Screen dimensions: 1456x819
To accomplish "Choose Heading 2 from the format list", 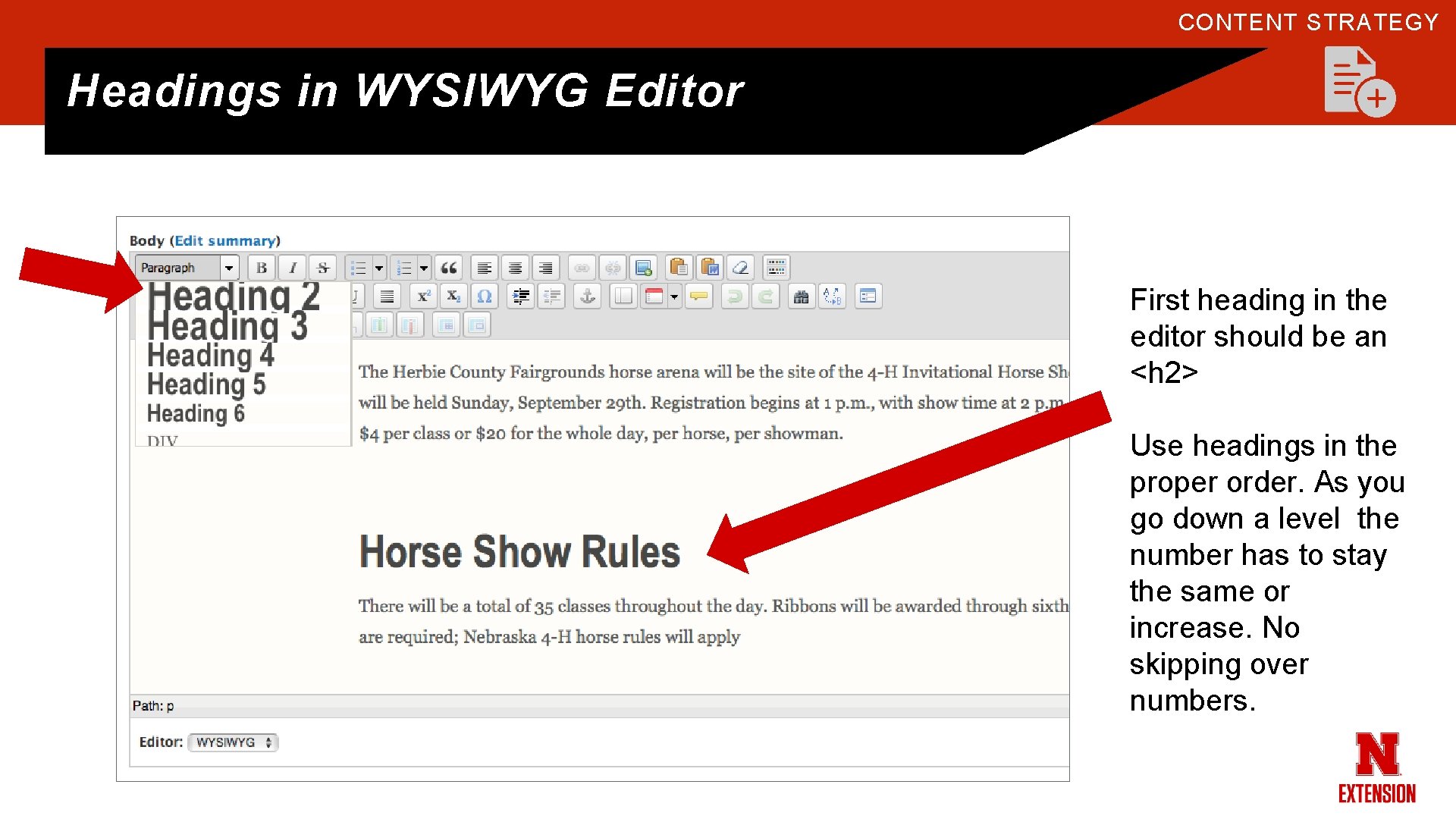I will (234, 296).
